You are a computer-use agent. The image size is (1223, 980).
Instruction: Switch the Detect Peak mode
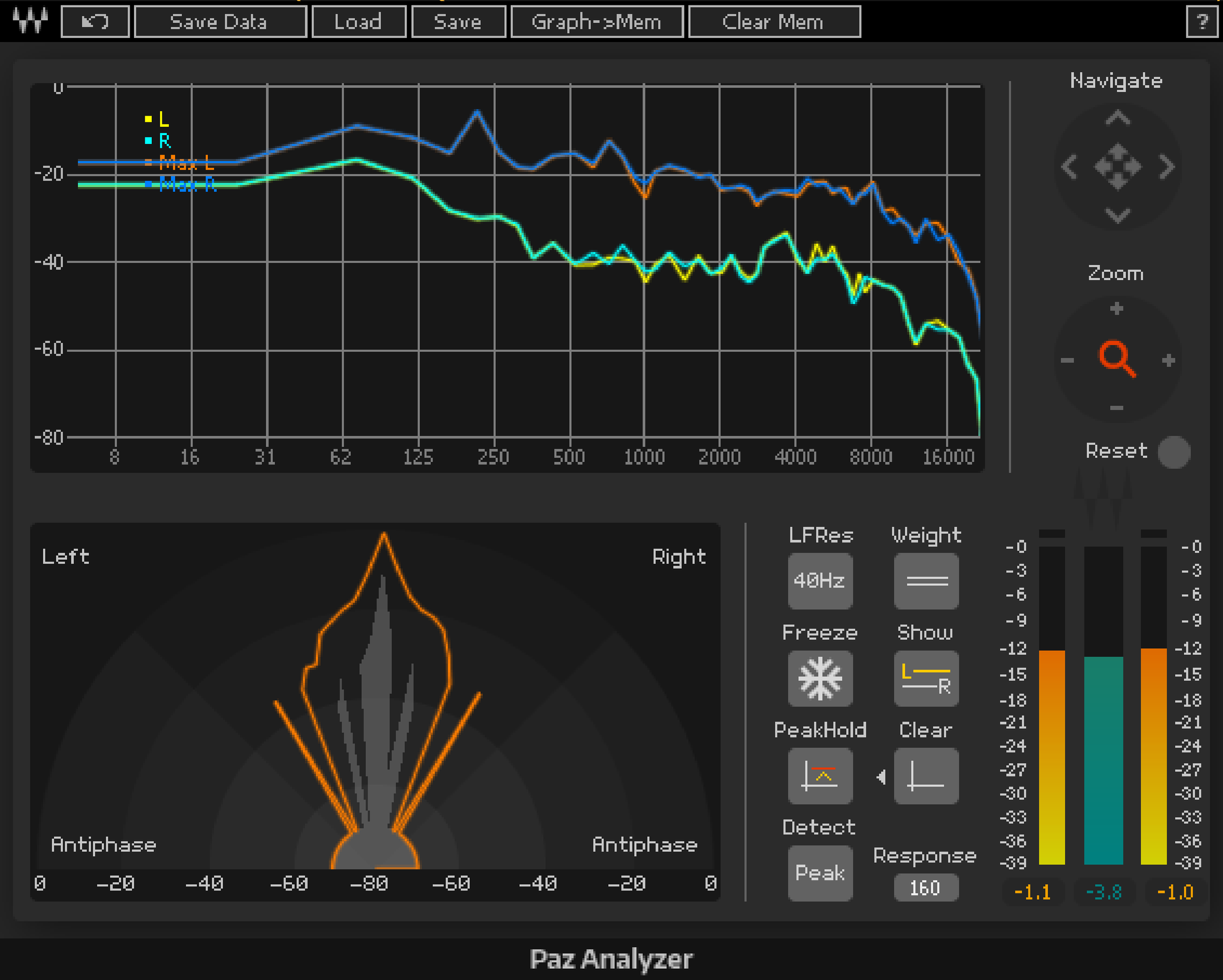819,873
